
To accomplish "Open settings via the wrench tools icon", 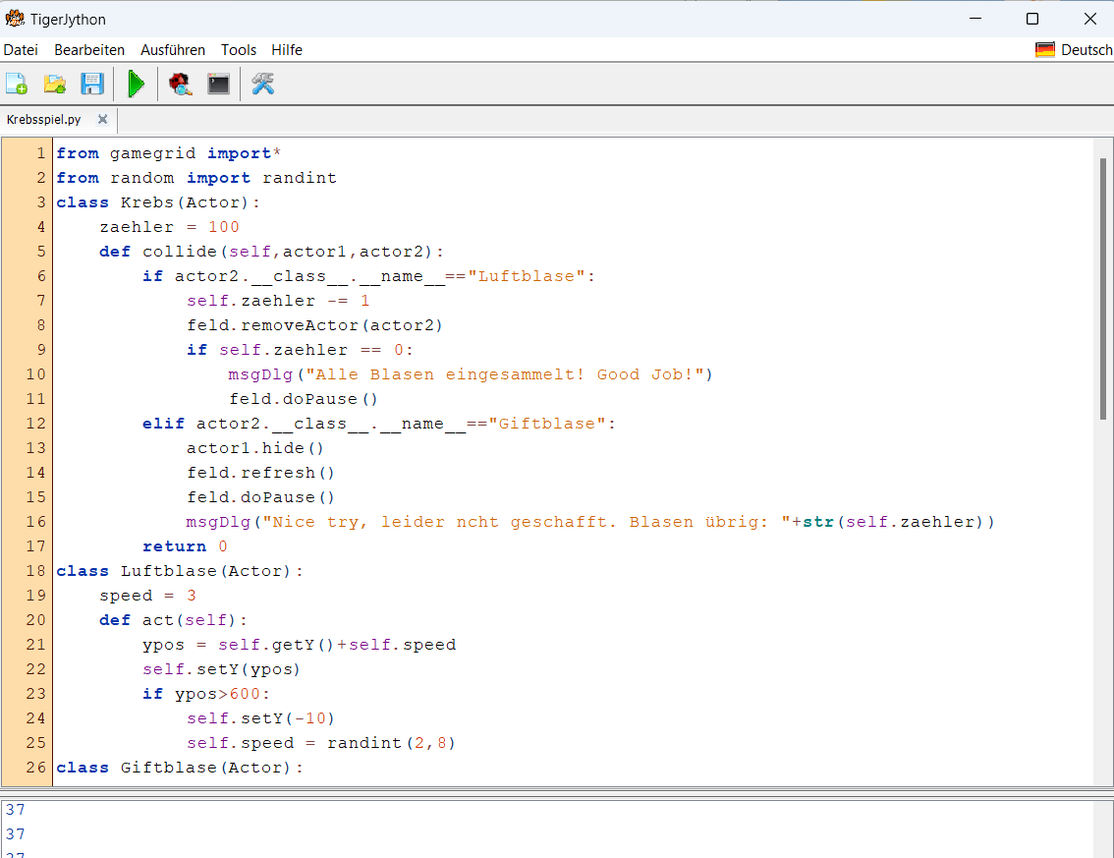I will [262, 84].
